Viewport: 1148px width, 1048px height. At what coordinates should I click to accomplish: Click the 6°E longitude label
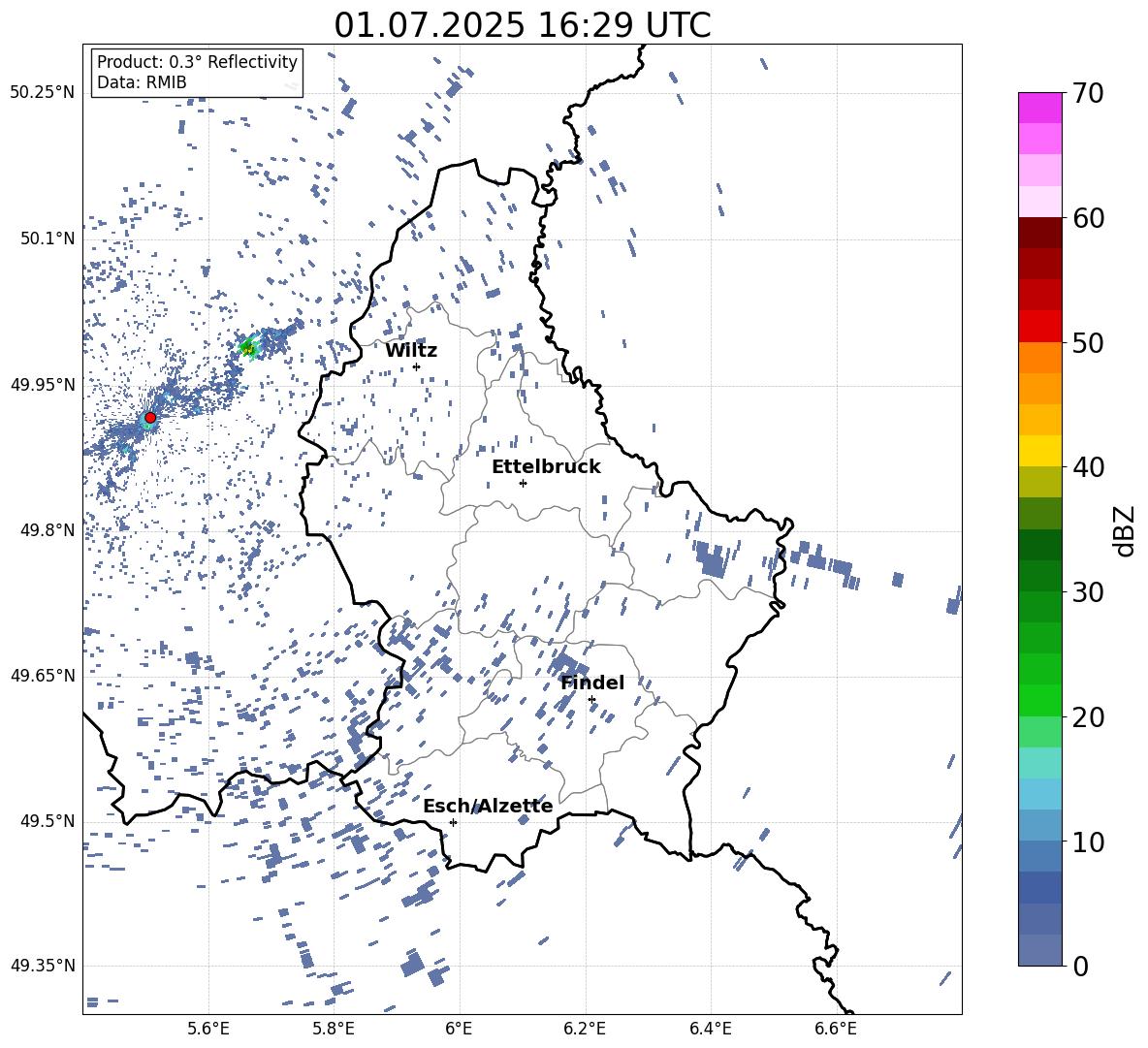(x=459, y=1029)
